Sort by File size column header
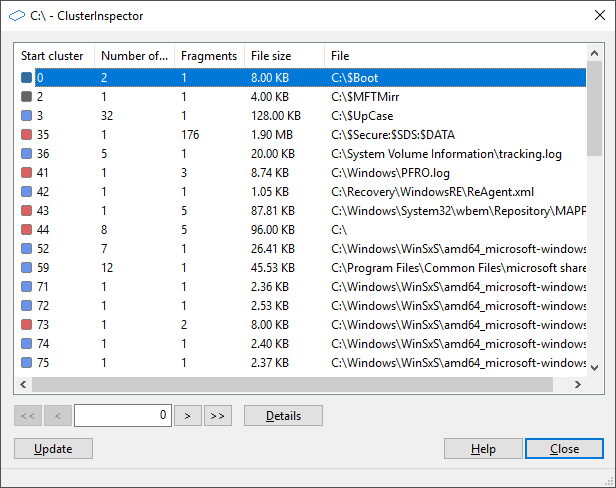 pyautogui.click(x=284, y=56)
